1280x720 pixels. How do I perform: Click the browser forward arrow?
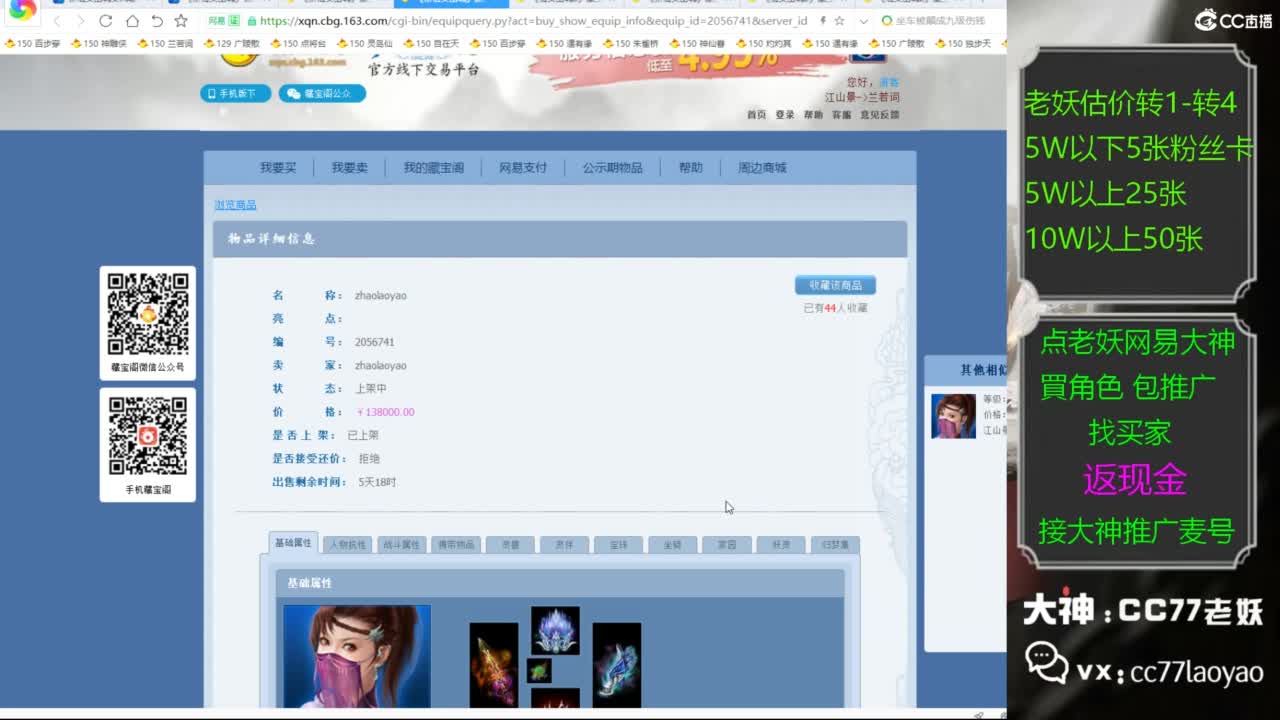tap(82, 20)
